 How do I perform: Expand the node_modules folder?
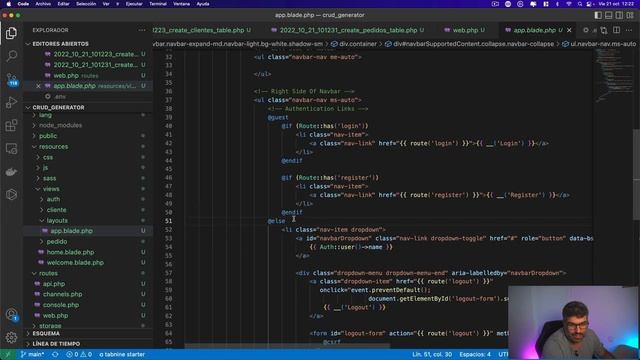click(60, 125)
